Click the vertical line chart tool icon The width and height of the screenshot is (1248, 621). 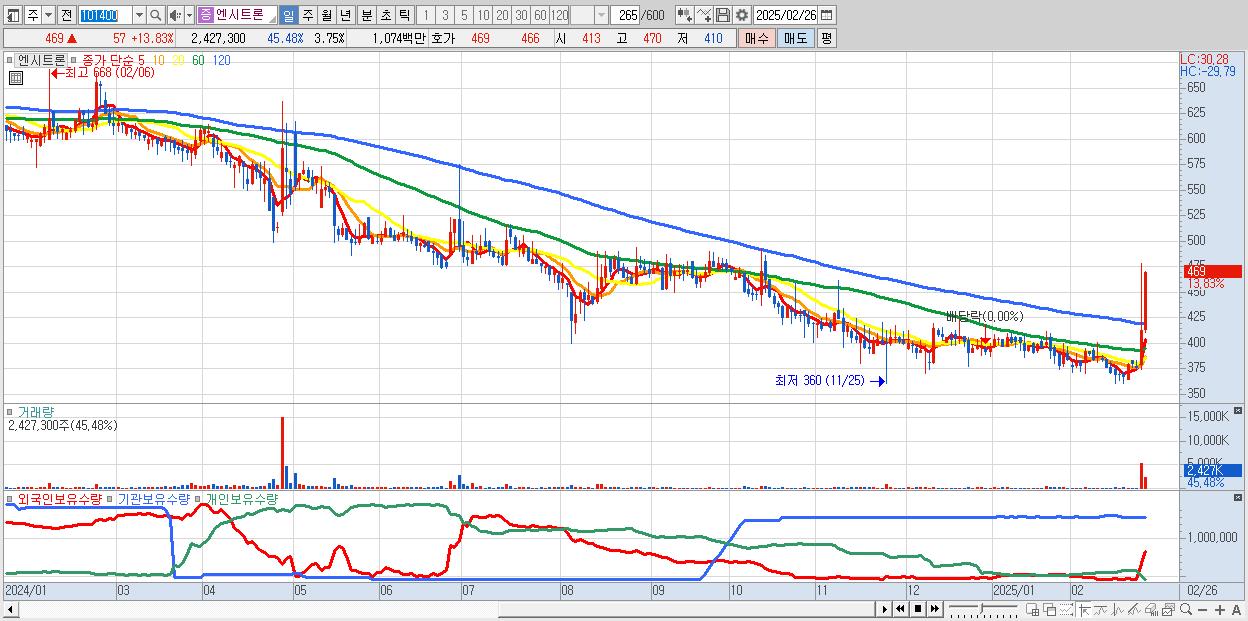coord(1118,609)
